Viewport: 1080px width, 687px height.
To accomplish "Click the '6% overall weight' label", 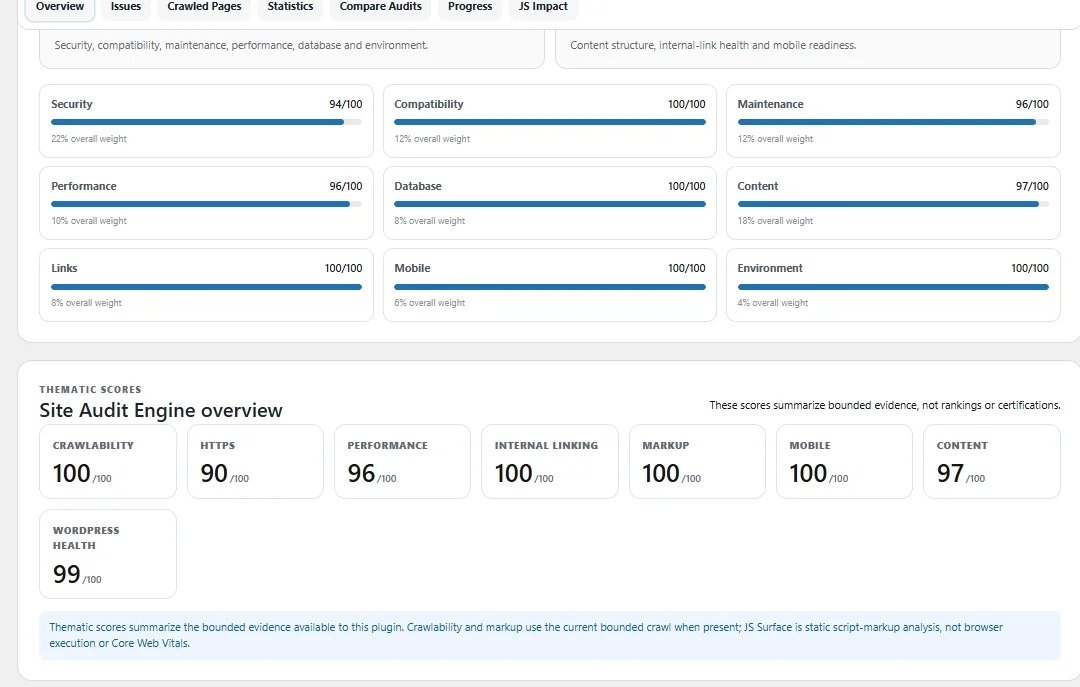I will coord(430,303).
